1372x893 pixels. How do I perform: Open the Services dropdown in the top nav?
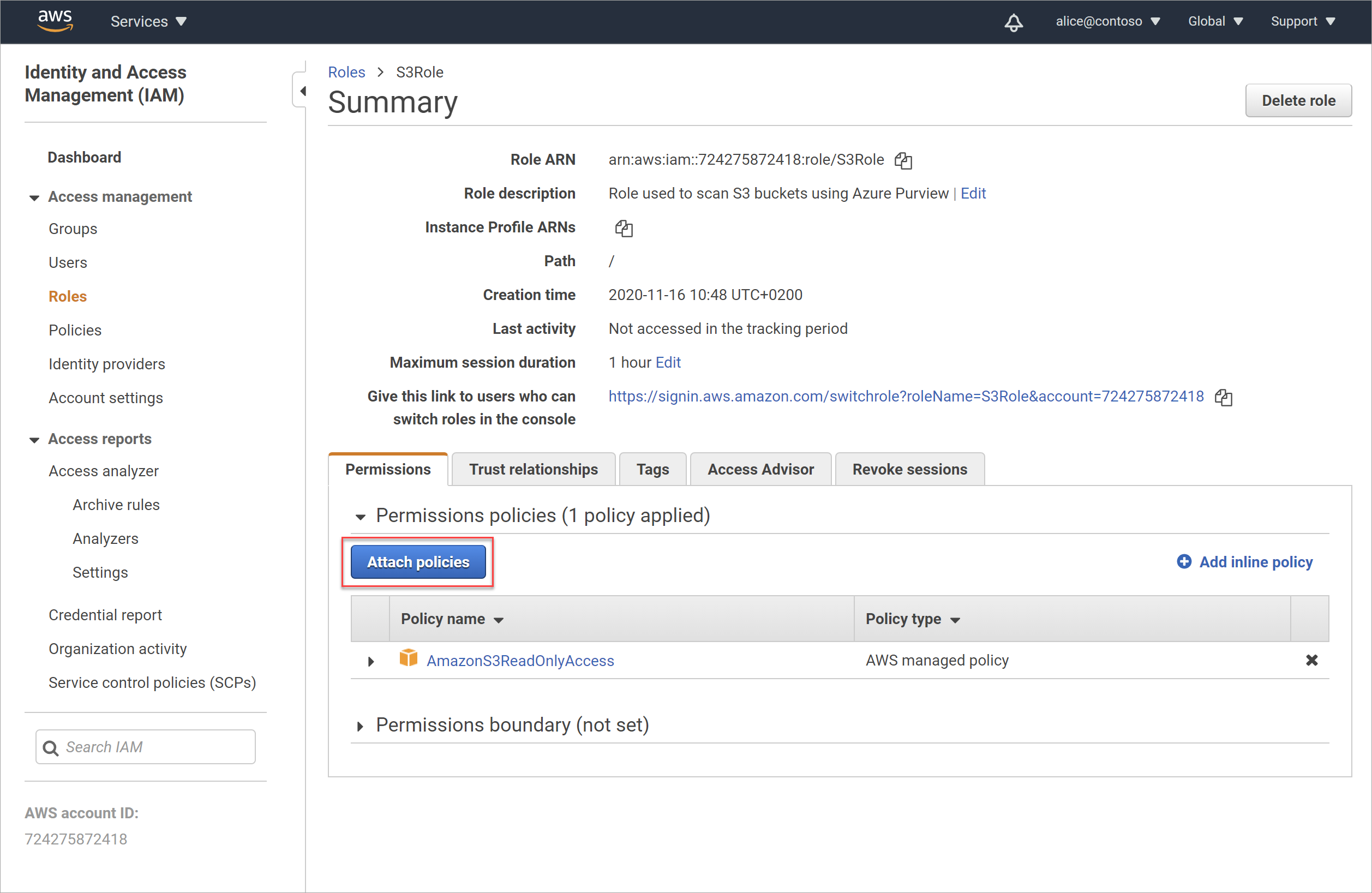pos(149,21)
